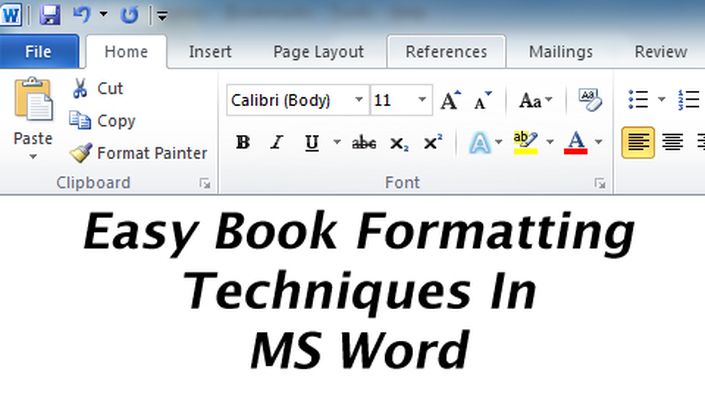Click the Cut scissors button
This screenshot has height=397, width=705.
98,88
